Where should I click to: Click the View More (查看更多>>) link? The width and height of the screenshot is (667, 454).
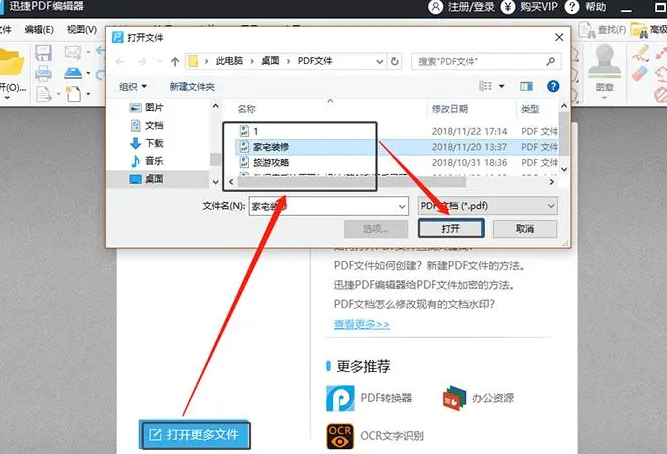[x=362, y=324]
